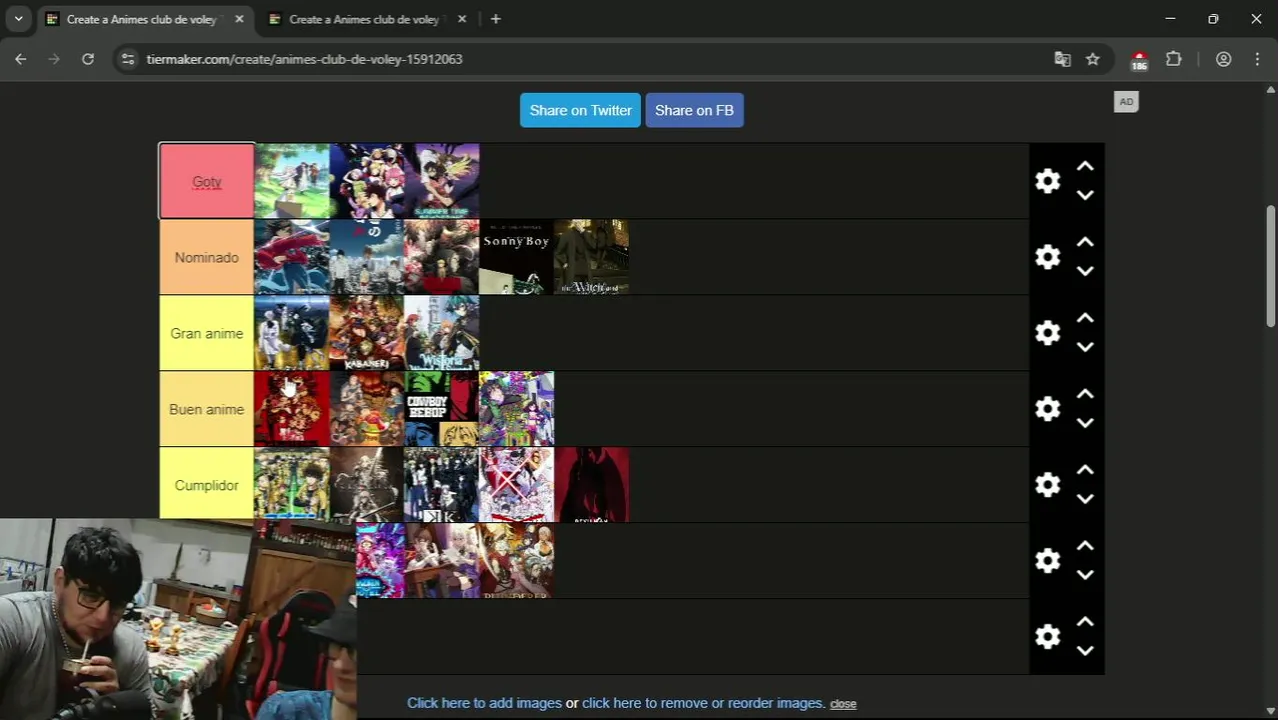
Task: Switch to first Create a Animes tab
Action: [145, 19]
